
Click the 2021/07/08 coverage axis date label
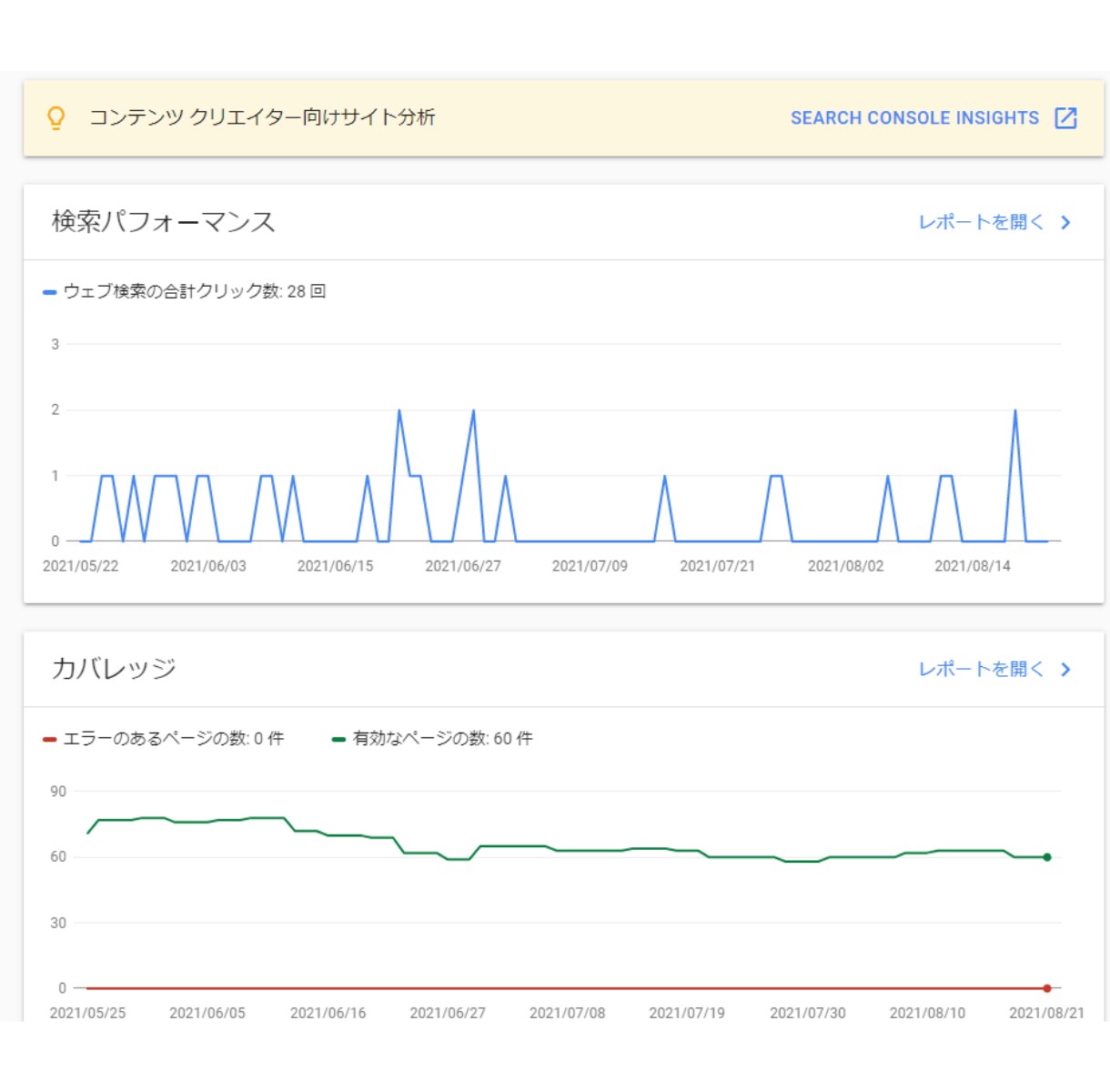point(568,1013)
